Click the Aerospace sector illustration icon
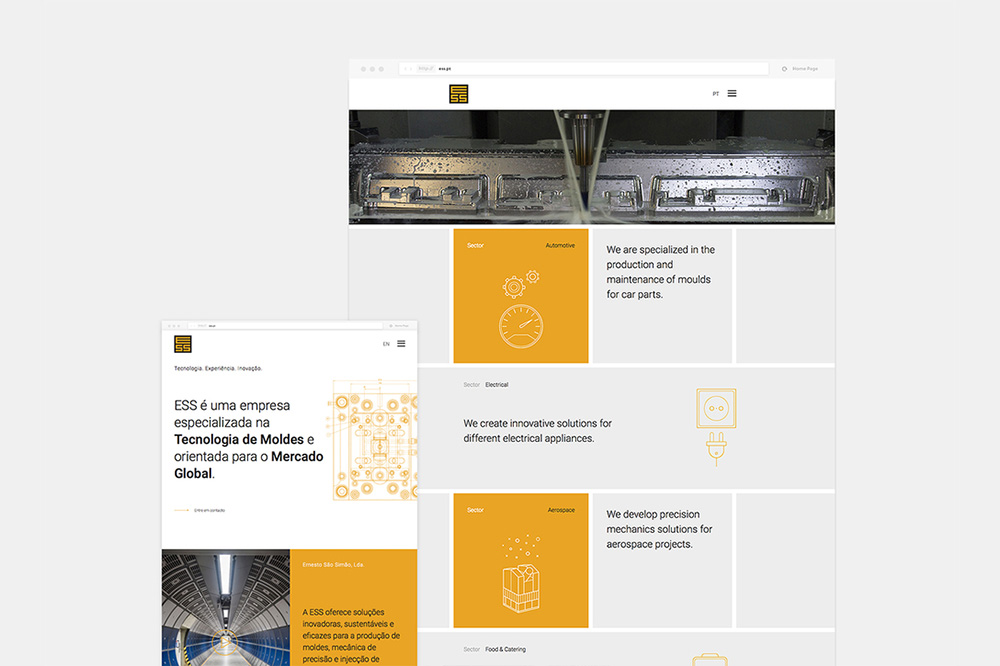The image size is (1000, 666). click(x=520, y=576)
